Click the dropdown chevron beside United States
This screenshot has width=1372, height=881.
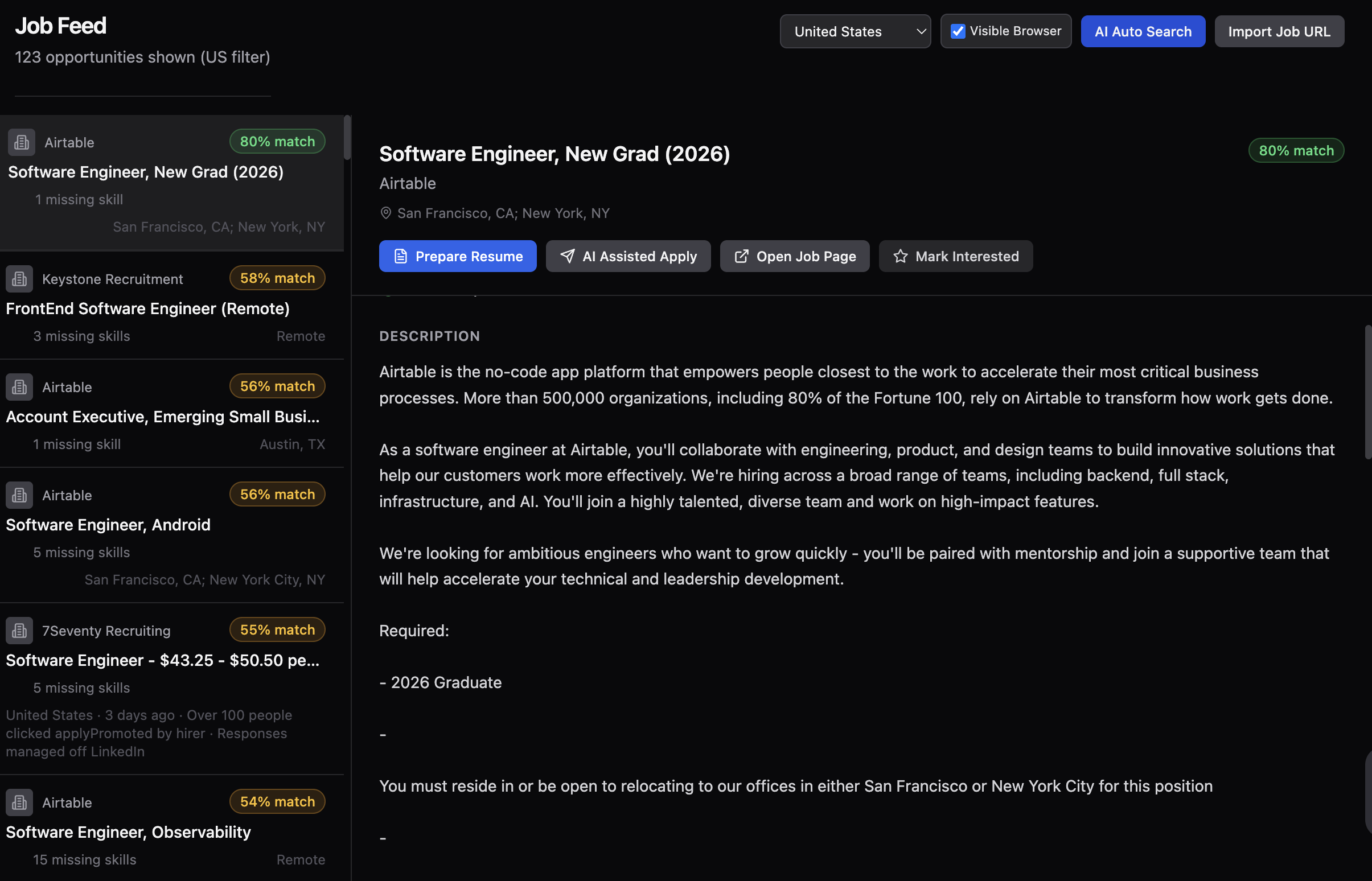click(921, 31)
